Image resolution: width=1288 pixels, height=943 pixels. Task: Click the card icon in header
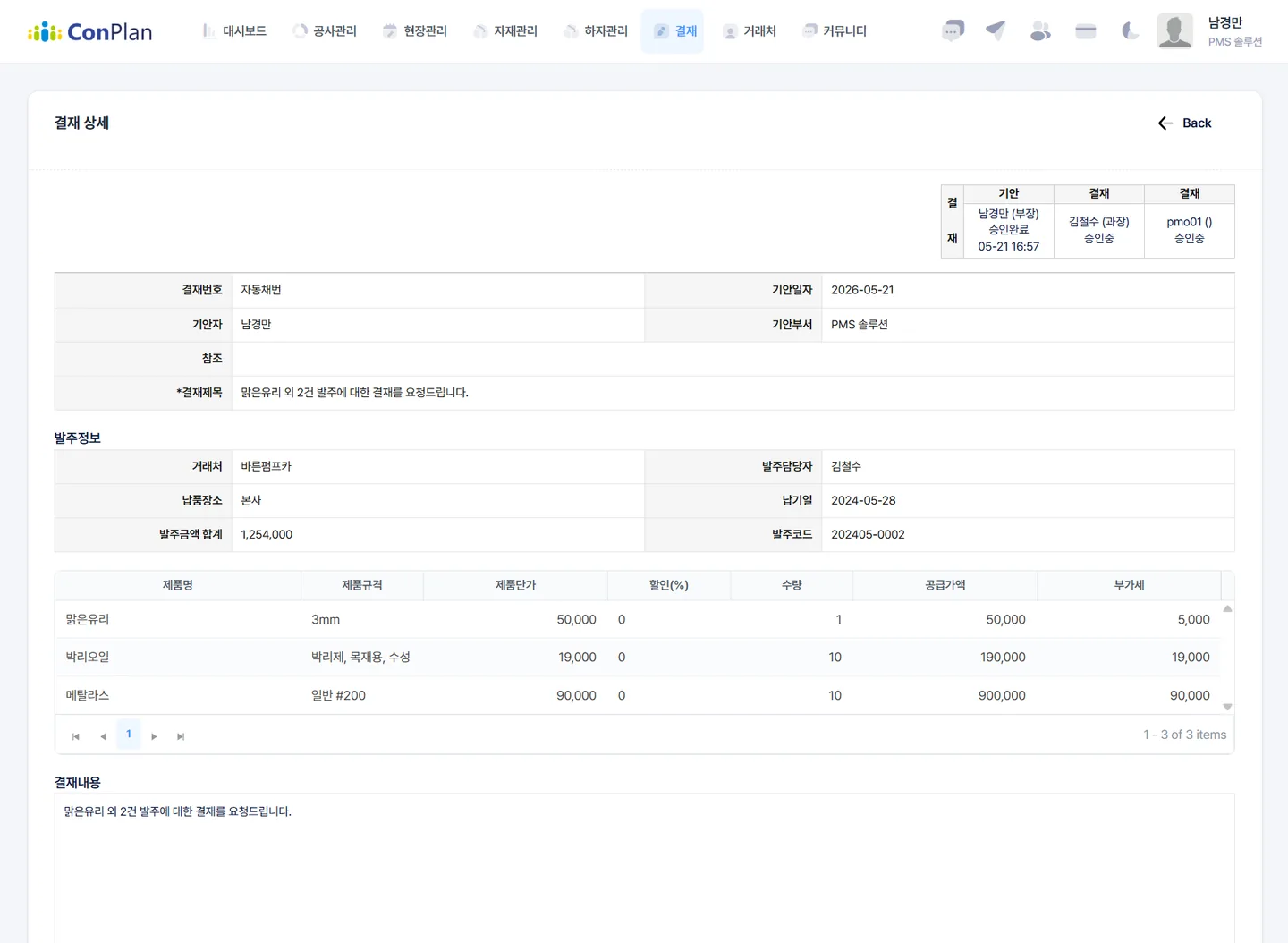(x=1086, y=31)
